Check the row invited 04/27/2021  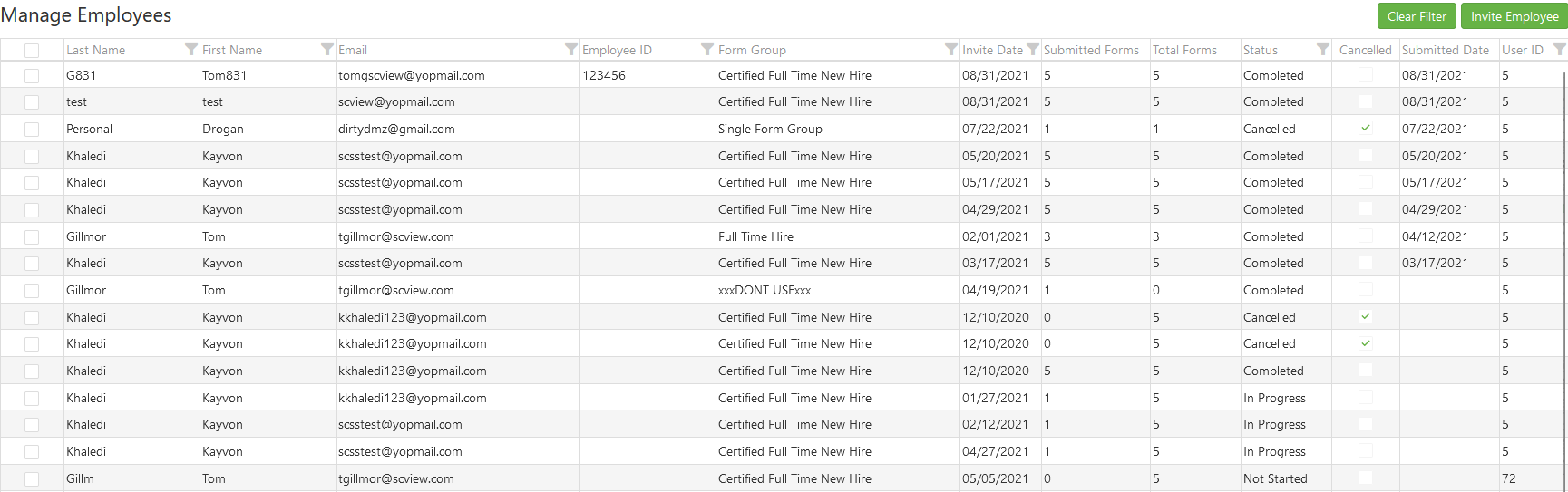32,452
